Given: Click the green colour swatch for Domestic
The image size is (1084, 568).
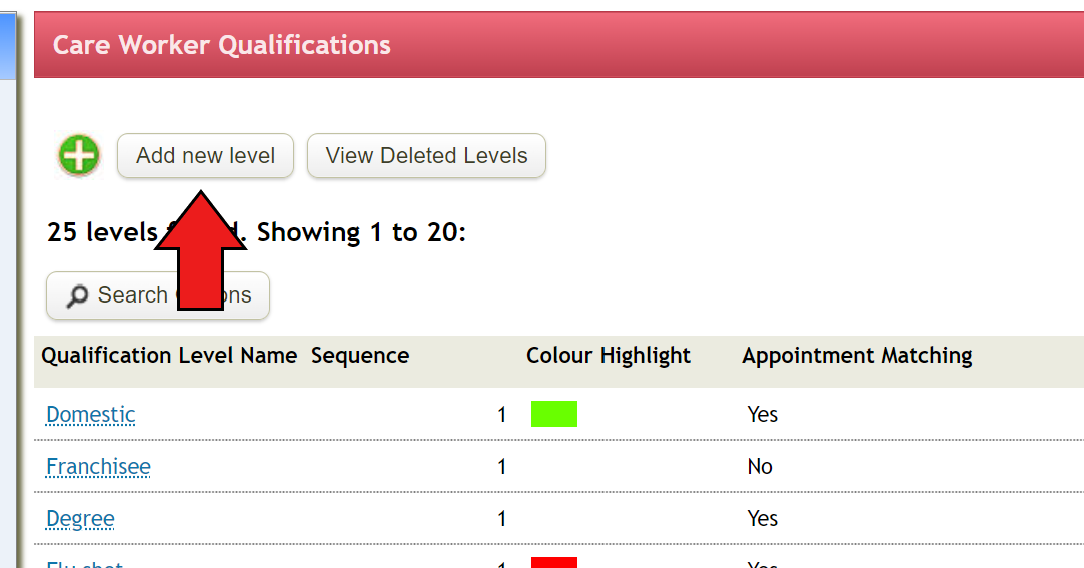Looking at the screenshot, I should pos(554,414).
